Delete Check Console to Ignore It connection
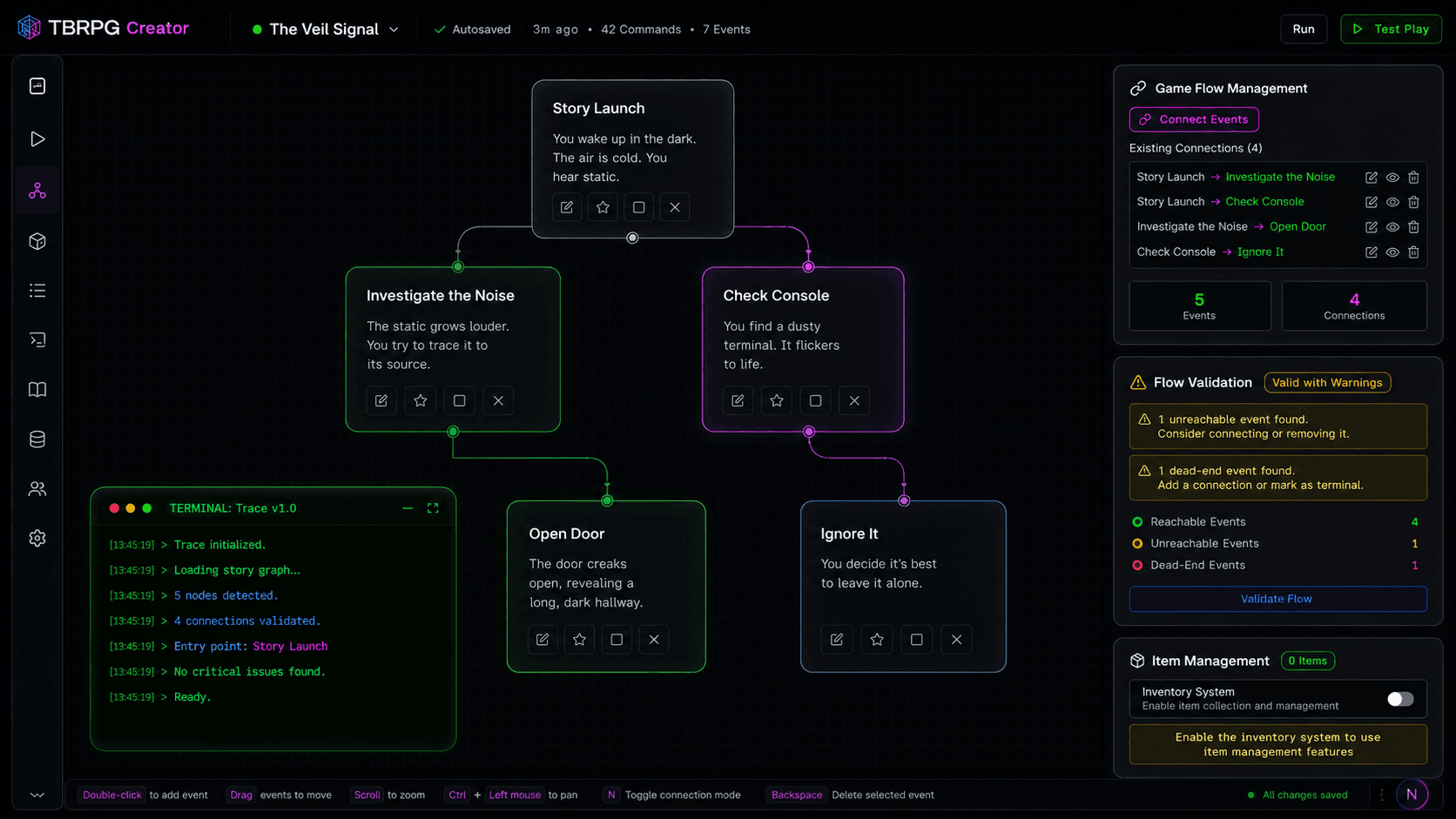Image resolution: width=1456 pixels, height=819 pixels. (x=1413, y=252)
